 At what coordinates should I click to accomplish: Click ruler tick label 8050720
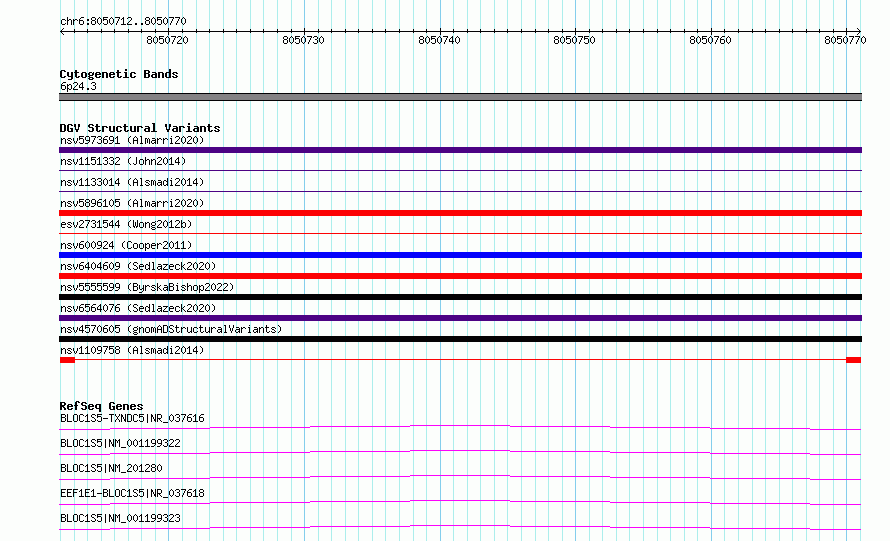point(167,40)
